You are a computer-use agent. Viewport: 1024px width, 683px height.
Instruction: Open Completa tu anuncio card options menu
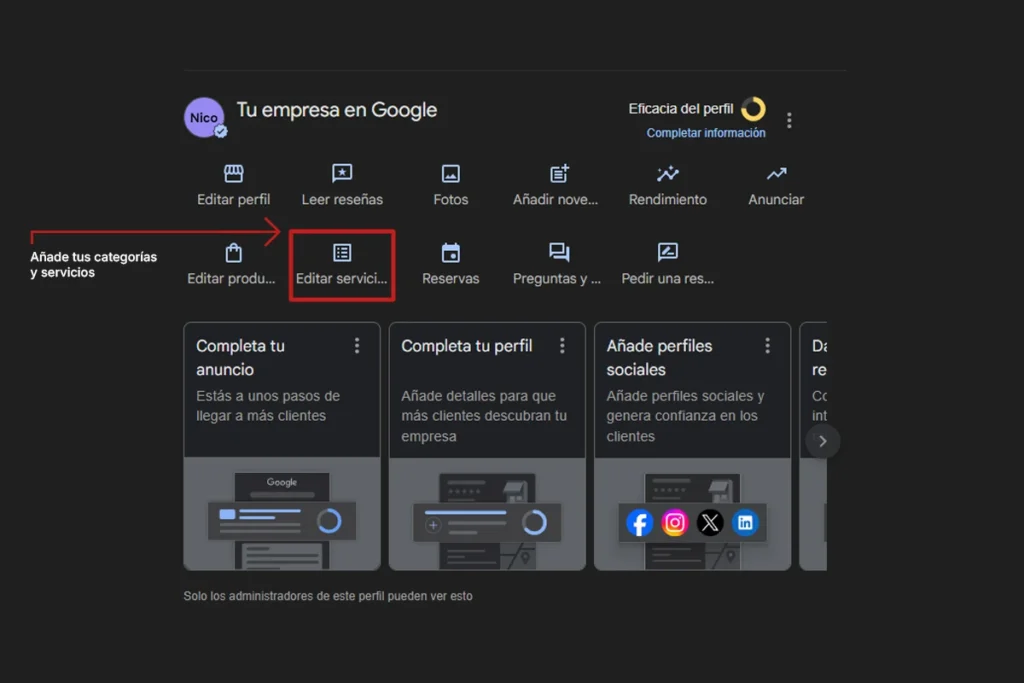[357, 345]
